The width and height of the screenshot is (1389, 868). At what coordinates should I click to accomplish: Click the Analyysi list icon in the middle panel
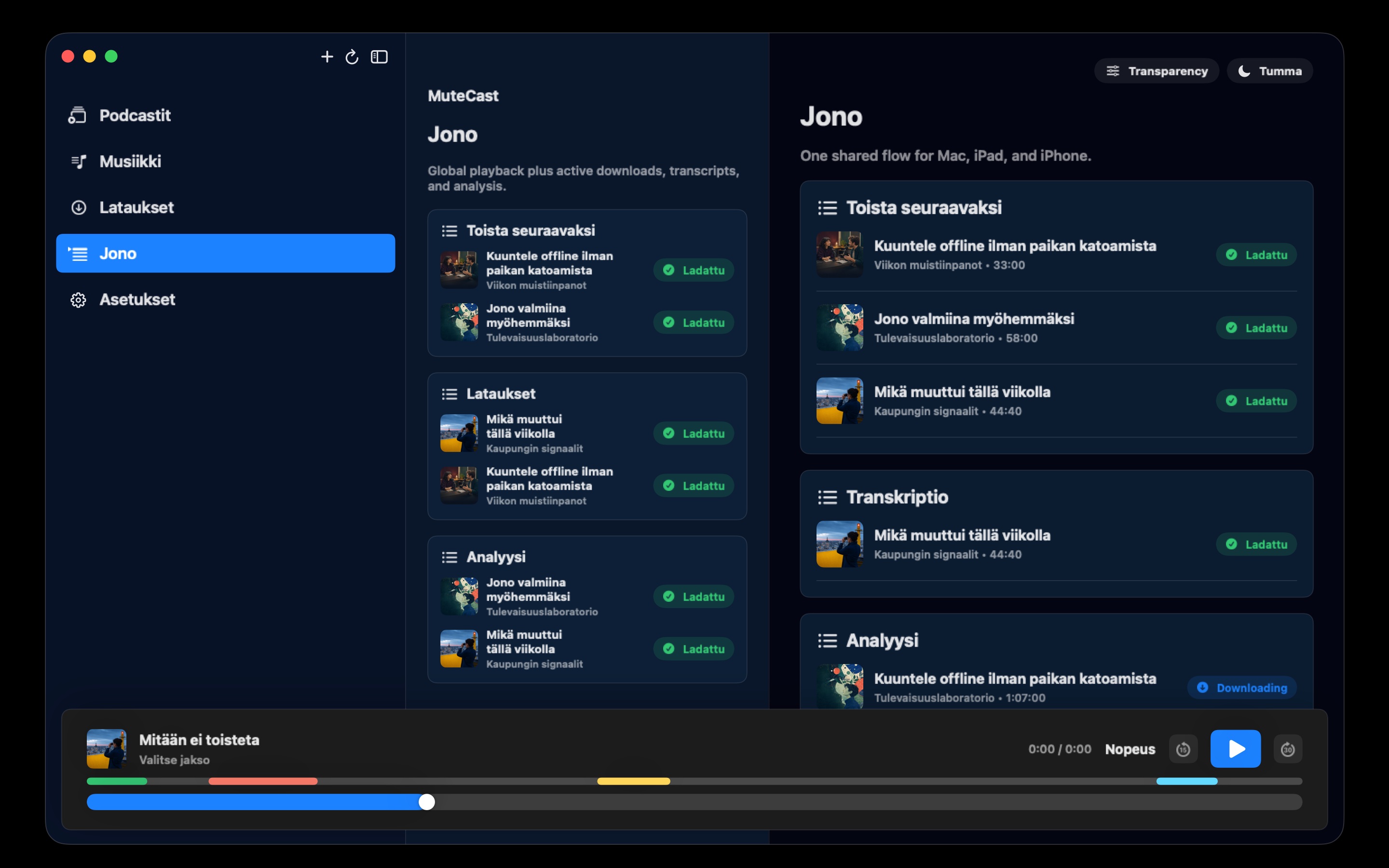449,557
